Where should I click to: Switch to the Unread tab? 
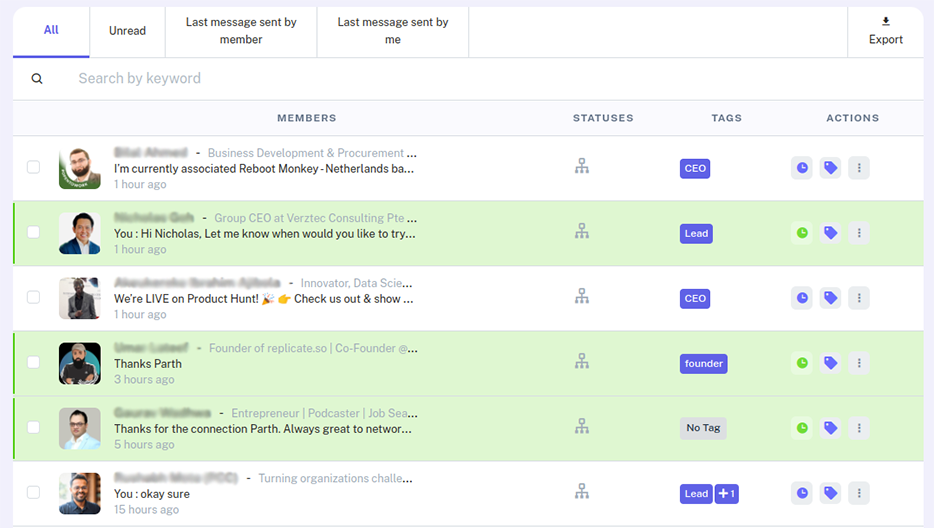[x=127, y=31]
